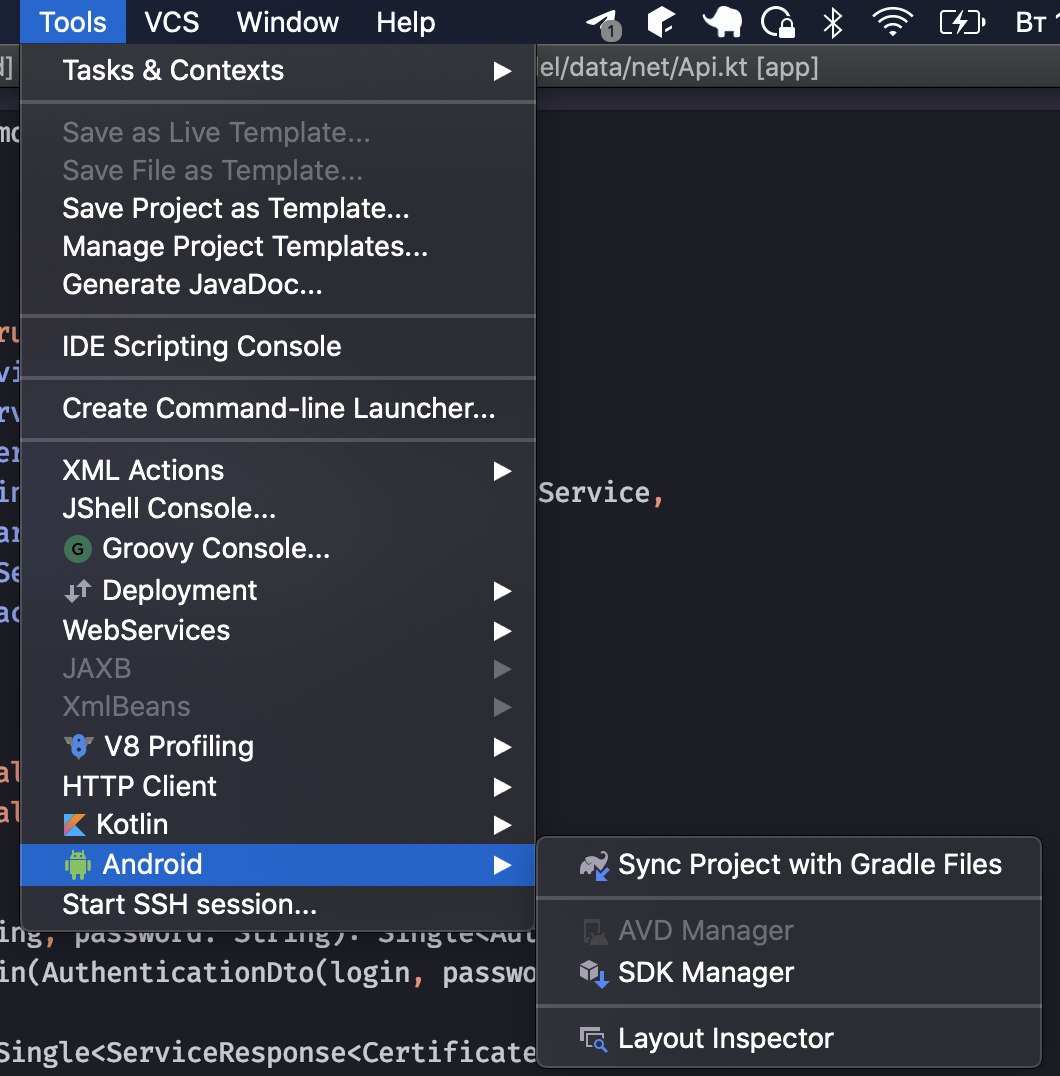This screenshot has height=1076, width=1060.
Task: Click the green Android robot icon
Action: pyautogui.click(x=77, y=865)
